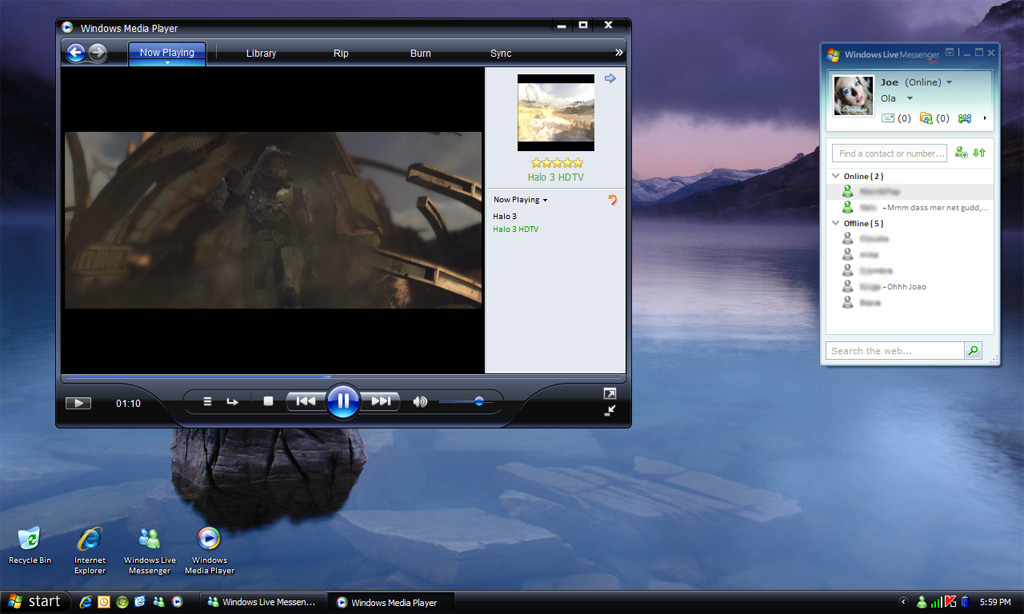The image size is (1024, 614).
Task: Click the add a contact icon in Messenger
Action: tap(960, 153)
